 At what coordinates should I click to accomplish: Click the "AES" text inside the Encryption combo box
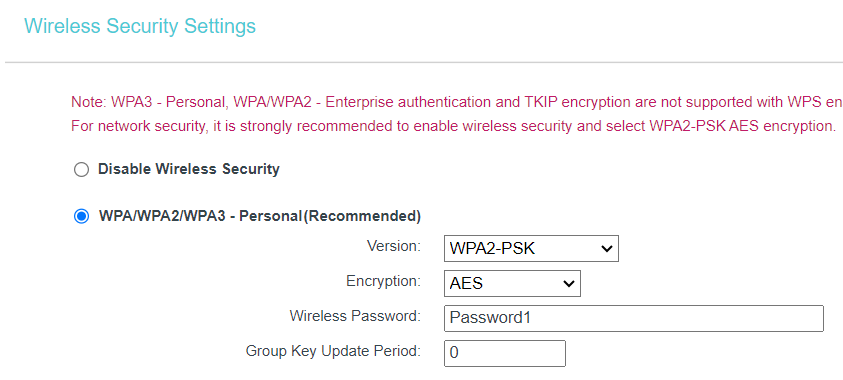pyautogui.click(x=466, y=283)
